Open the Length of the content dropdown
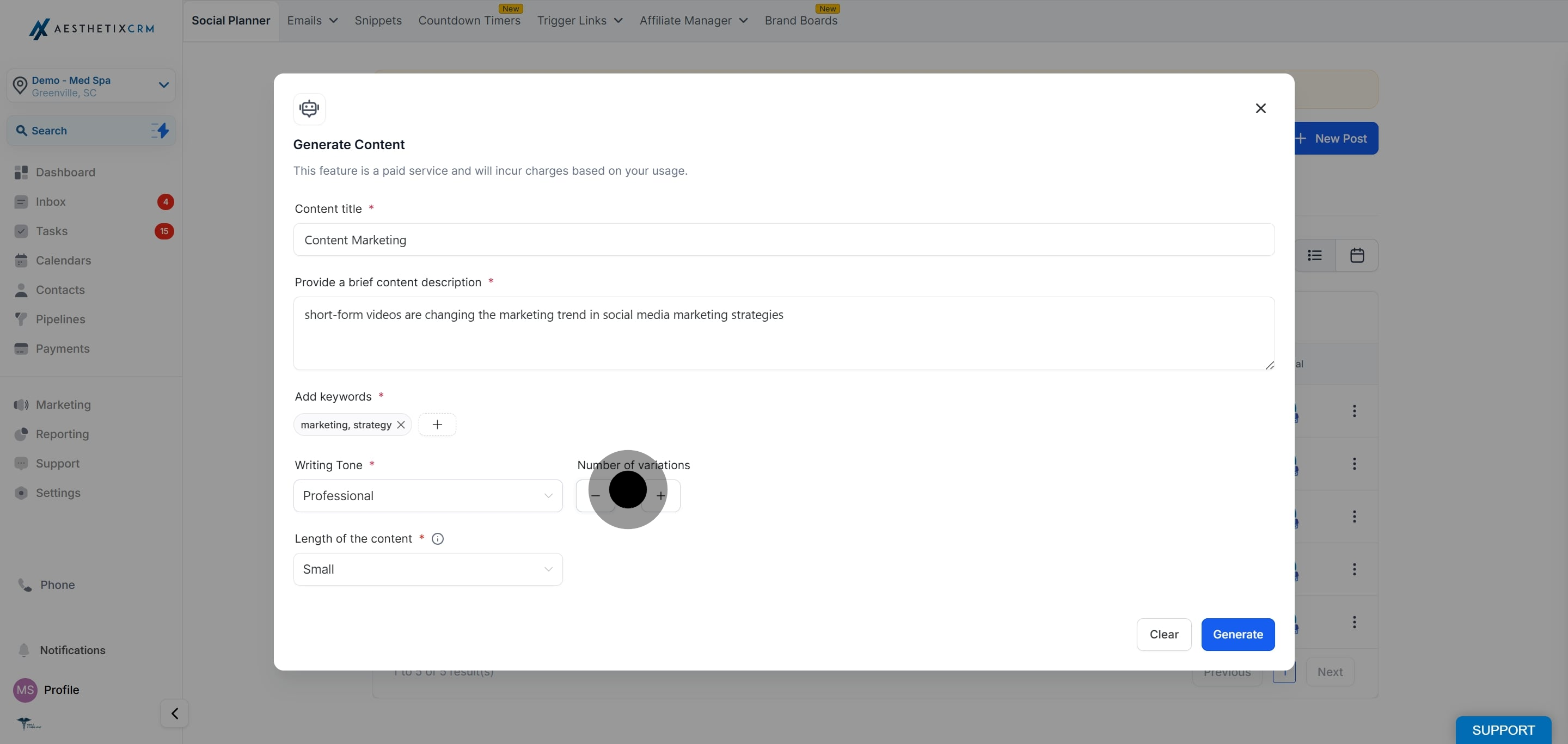The height and width of the screenshot is (744, 1568). pyautogui.click(x=428, y=569)
